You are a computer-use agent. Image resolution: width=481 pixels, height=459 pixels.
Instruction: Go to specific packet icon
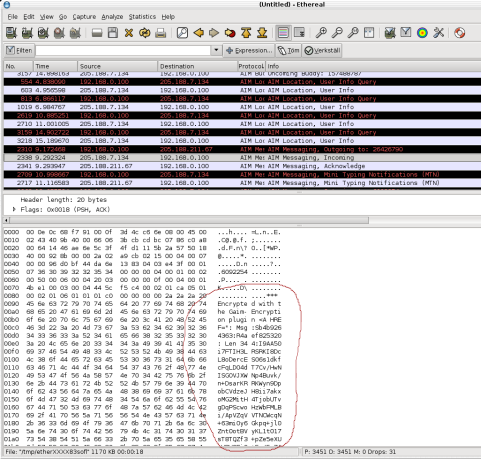coord(230,33)
